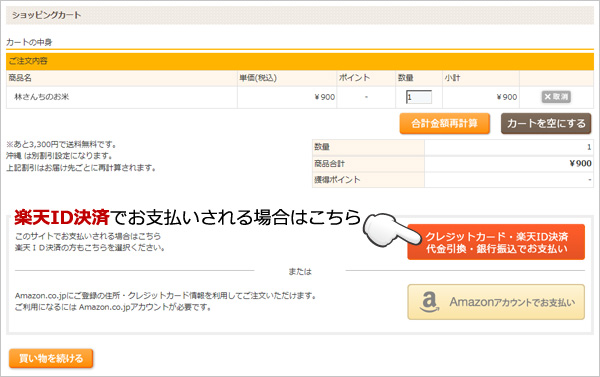Click the ポイント column header
The height and width of the screenshot is (377, 600).
[354, 78]
